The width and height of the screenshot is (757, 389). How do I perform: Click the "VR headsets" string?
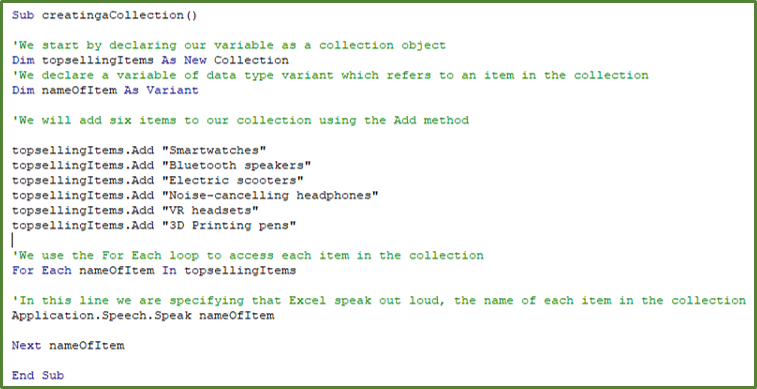[211, 210]
